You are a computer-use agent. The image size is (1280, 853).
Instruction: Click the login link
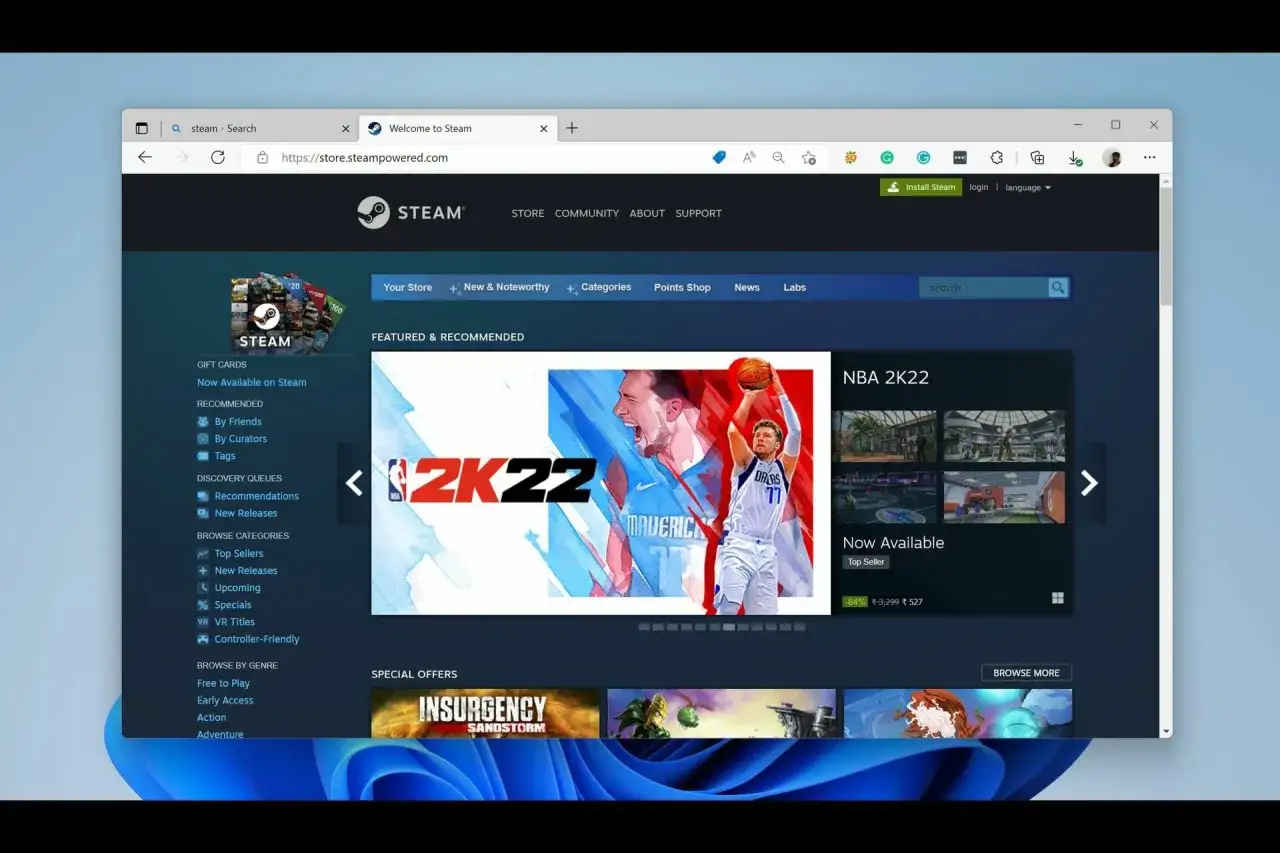point(979,187)
